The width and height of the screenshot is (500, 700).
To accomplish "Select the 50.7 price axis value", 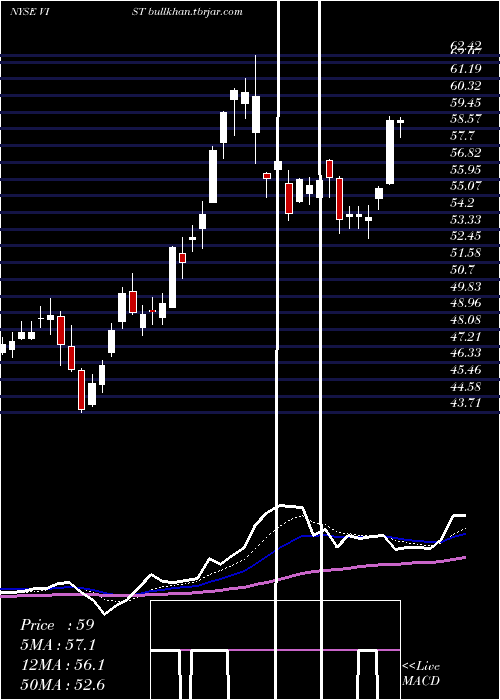I will 462,270.
